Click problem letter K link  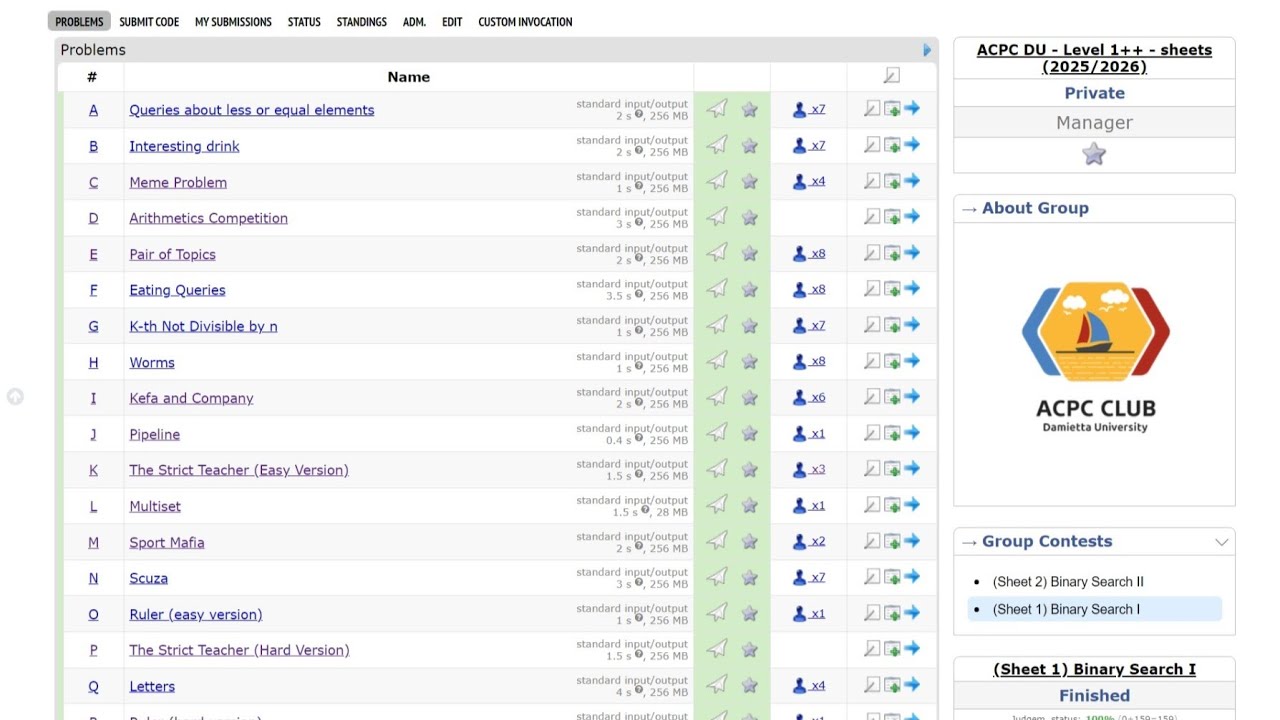(x=93, y=470)
